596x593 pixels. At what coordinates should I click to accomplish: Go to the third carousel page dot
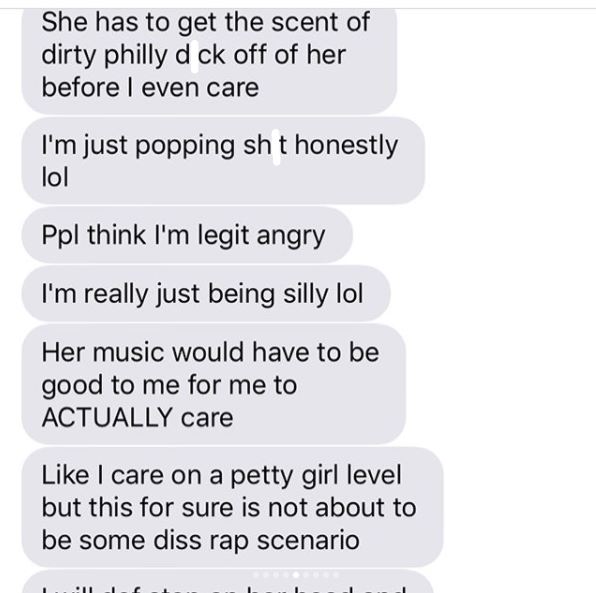(x=276, y=575)
